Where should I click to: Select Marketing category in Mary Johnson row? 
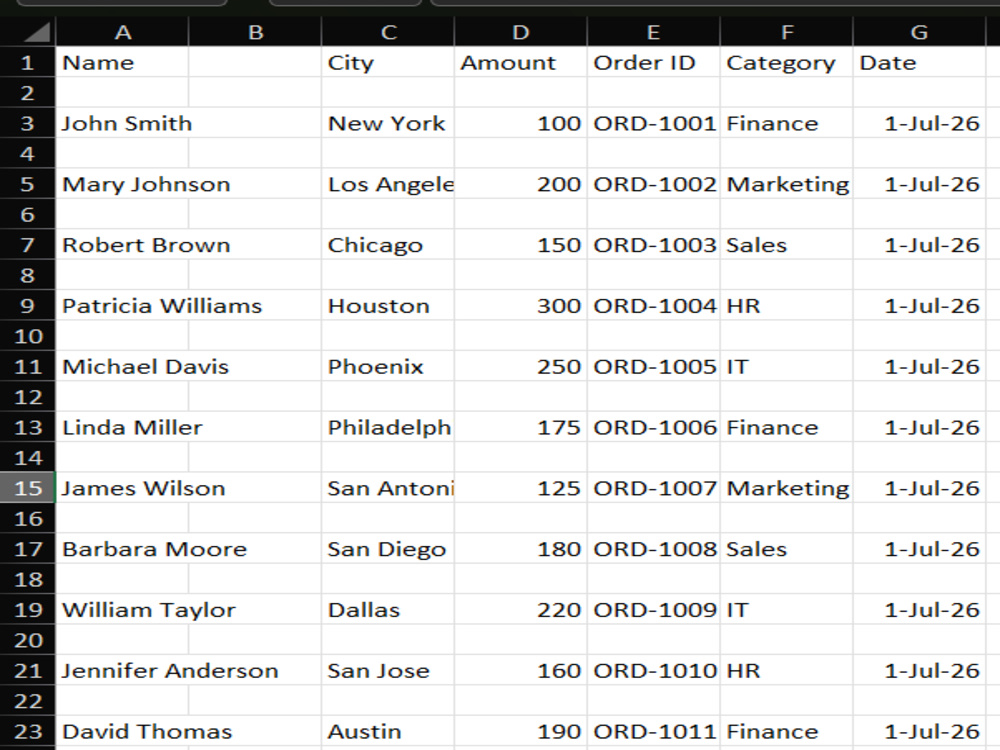coord(786,184)
